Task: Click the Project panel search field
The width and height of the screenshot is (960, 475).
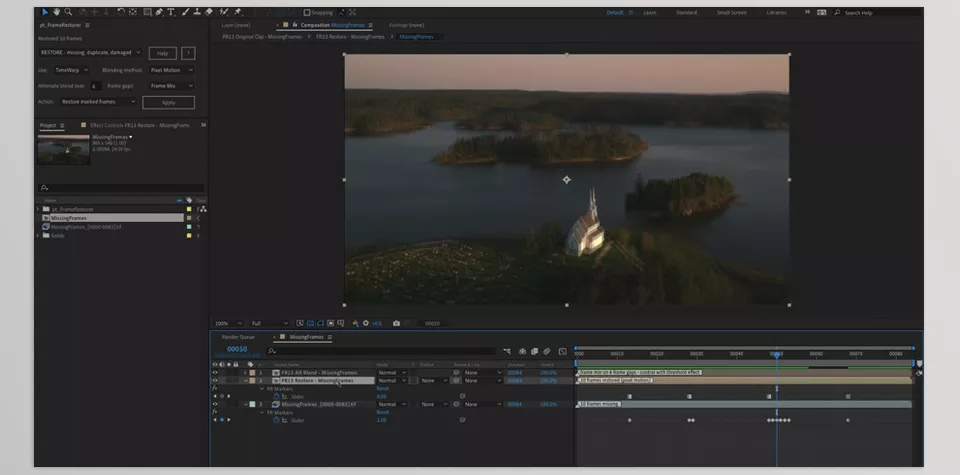Action: 121,188
